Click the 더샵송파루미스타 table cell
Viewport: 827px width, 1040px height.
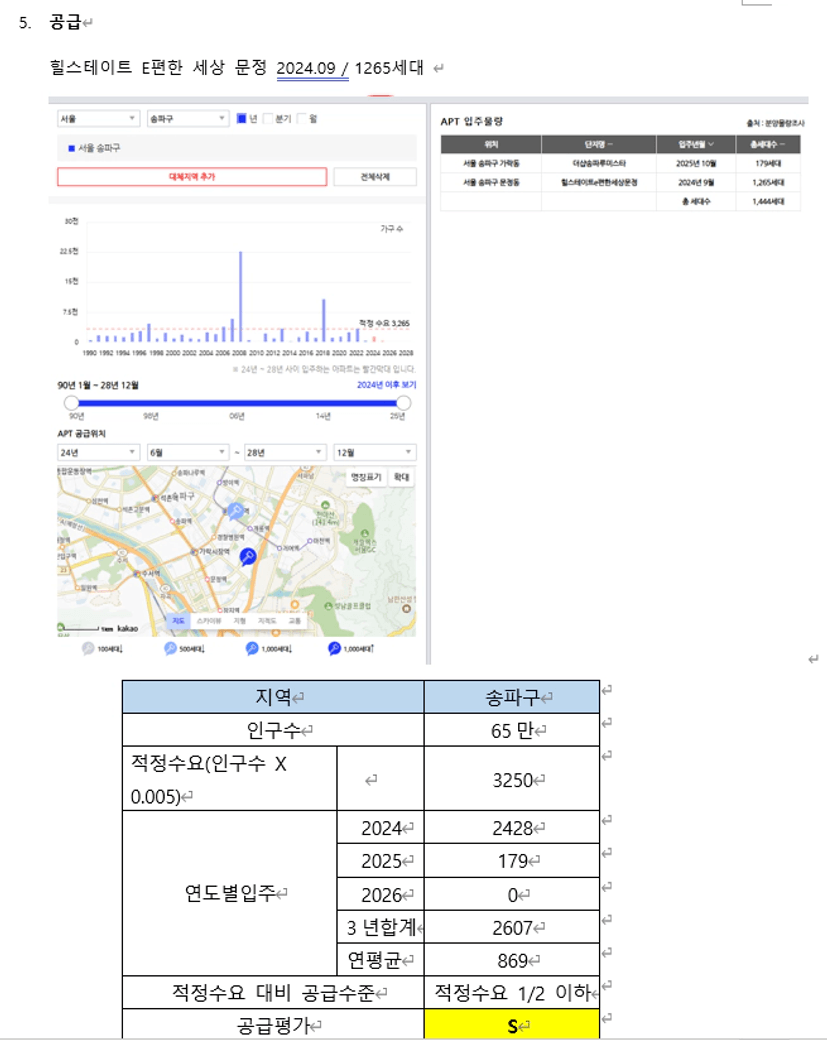[x=599, y=163]
